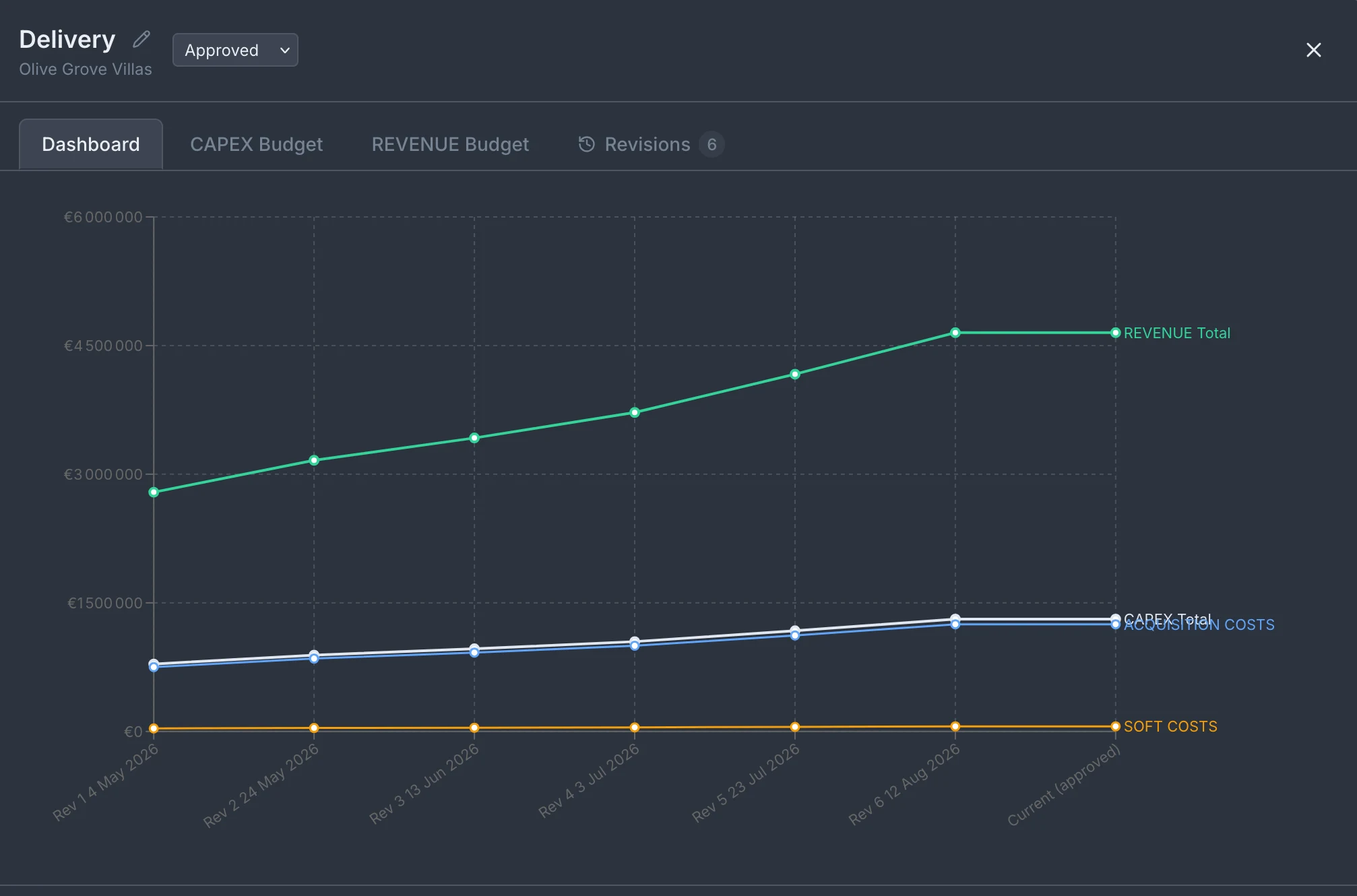Open the Approved status dropdown
Viewport: 1357px width, 896px height.
[235, 50]
